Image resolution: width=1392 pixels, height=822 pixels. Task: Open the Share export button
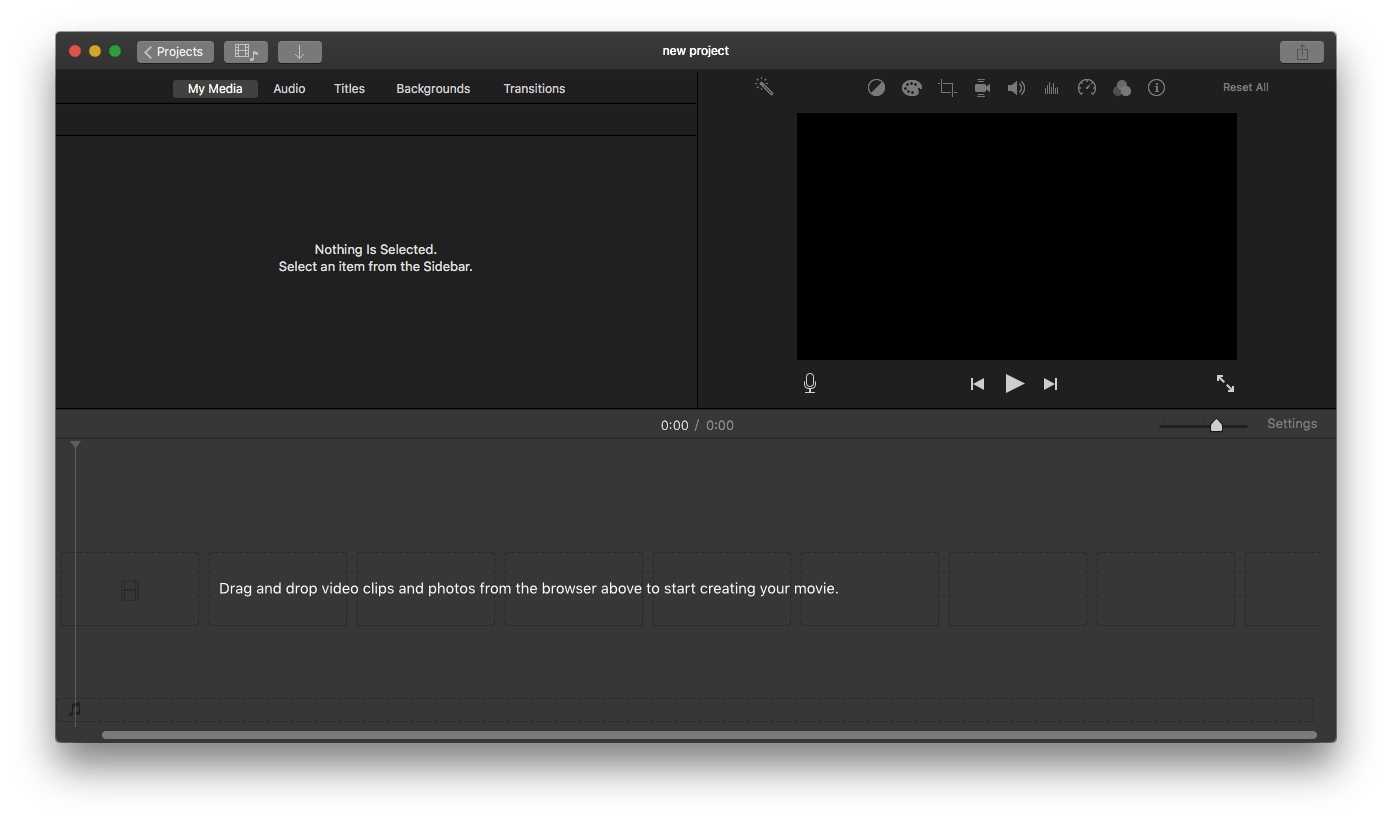(x=1302, y=52)
